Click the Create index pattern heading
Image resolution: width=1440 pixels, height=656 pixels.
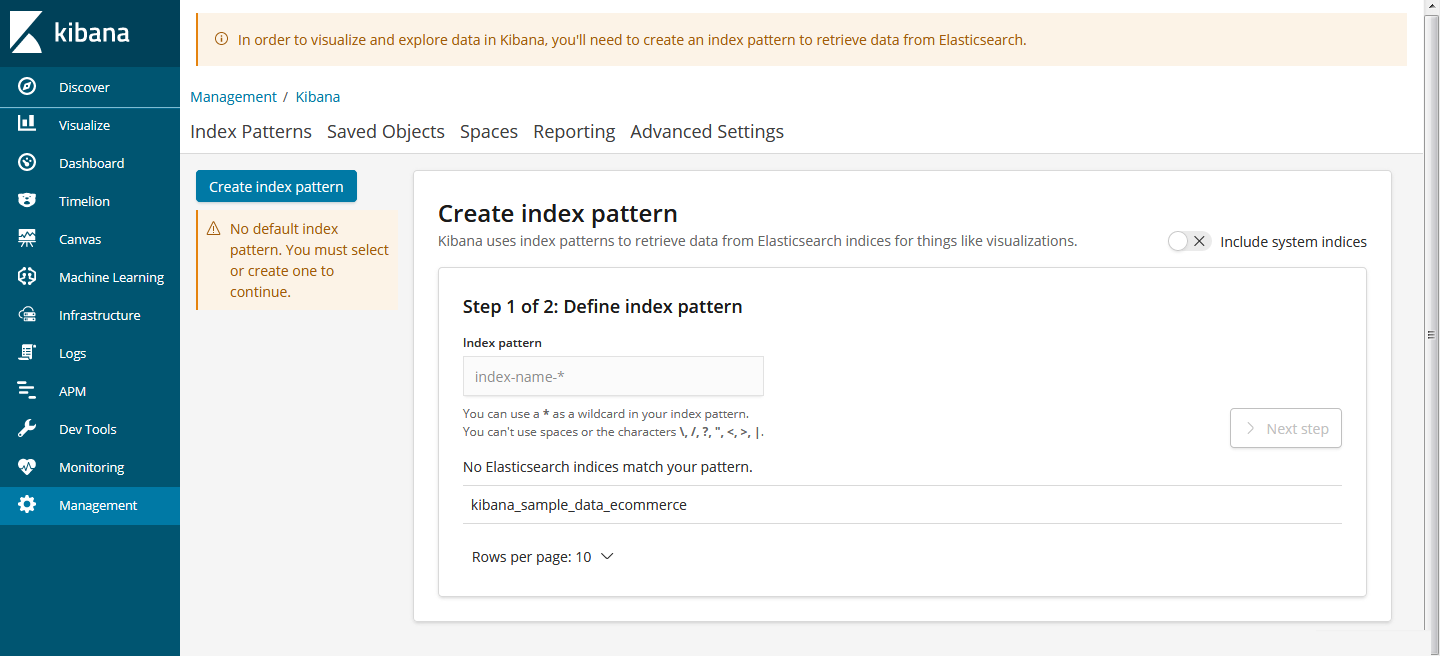(x=558, y=213)
